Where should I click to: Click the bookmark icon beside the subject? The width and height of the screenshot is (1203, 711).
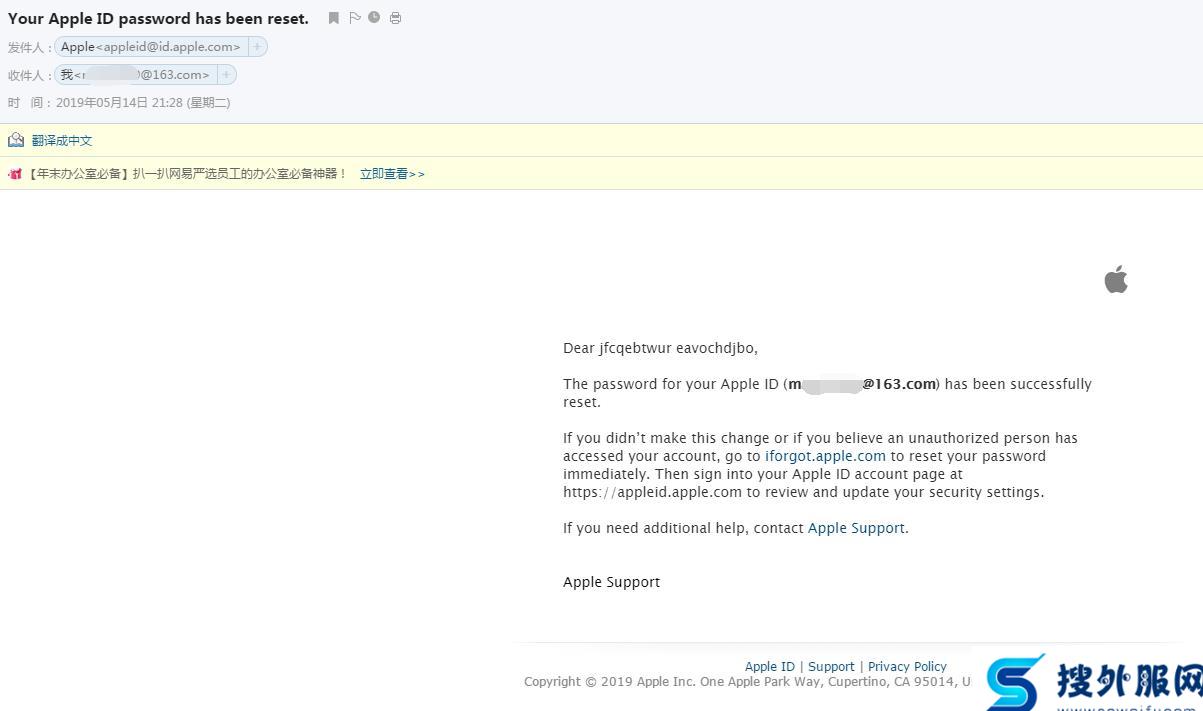pos(334,18)
